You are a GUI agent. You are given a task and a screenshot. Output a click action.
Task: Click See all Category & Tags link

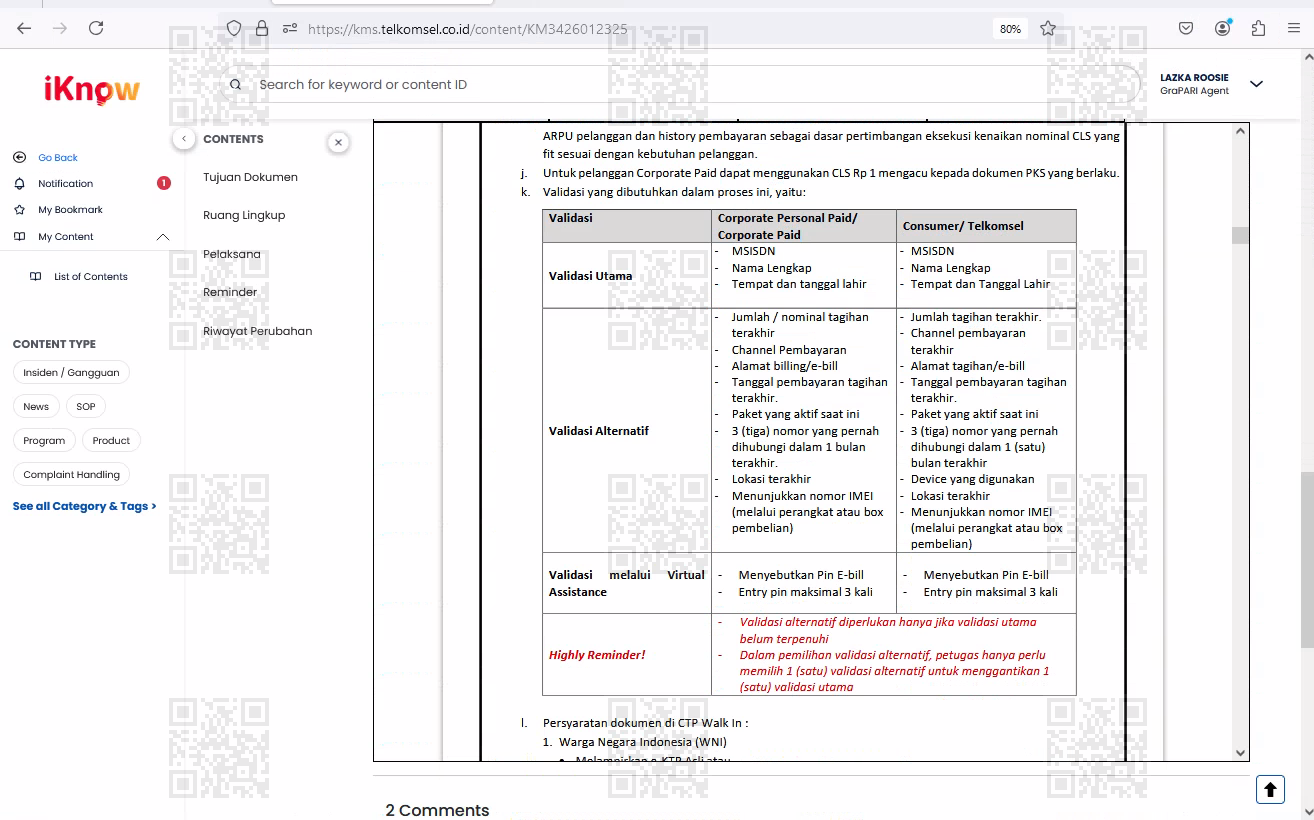(85, 506)
